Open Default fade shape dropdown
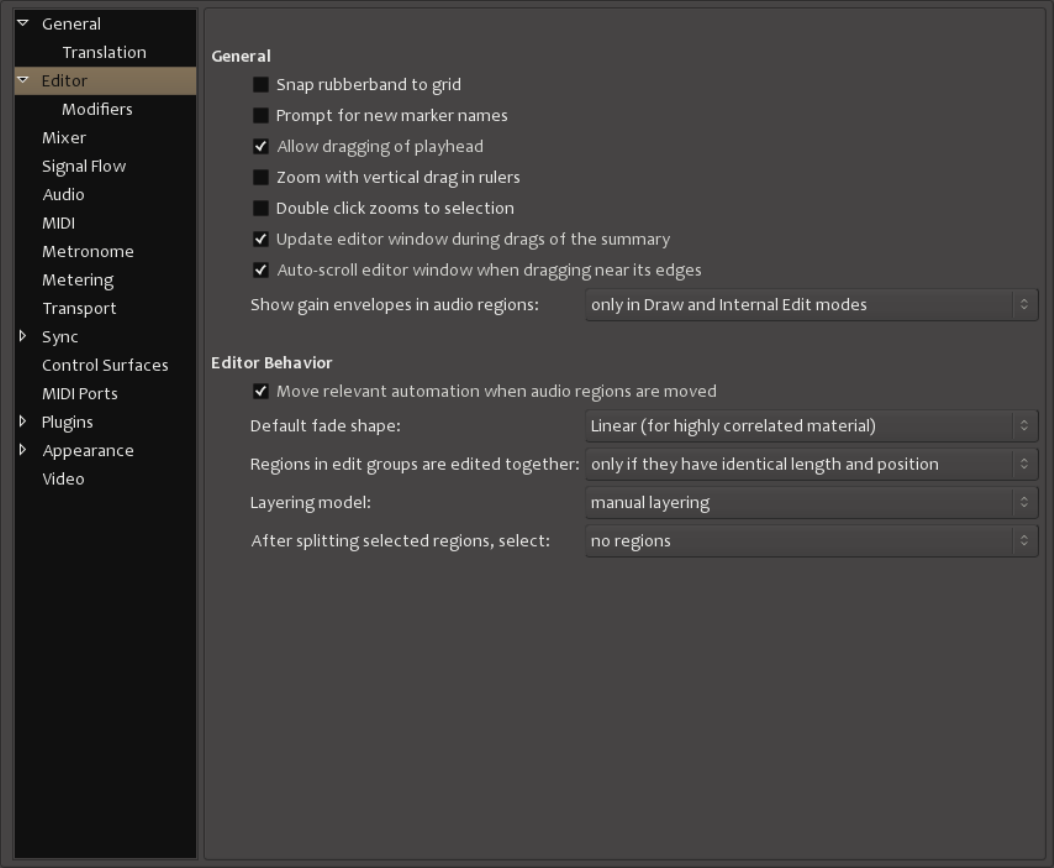Viewport: 1054px width, 868px height. 811,427
